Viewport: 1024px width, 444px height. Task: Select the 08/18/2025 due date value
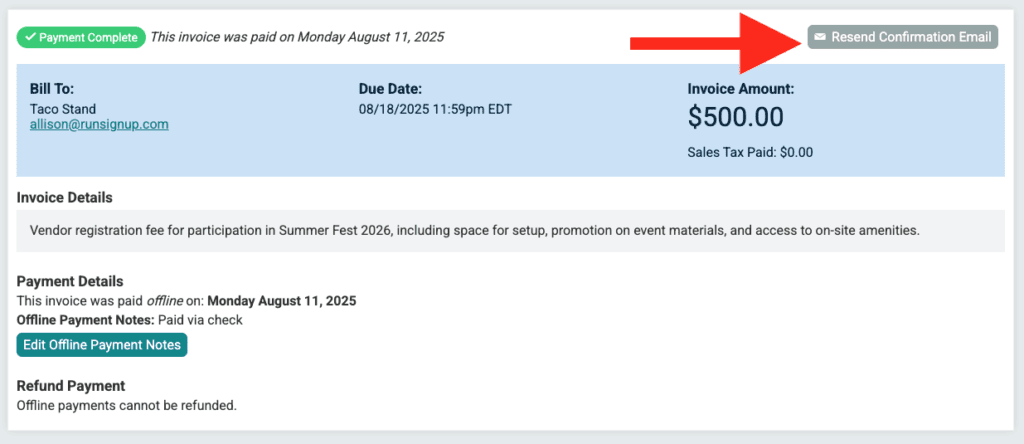coord(435,109)
